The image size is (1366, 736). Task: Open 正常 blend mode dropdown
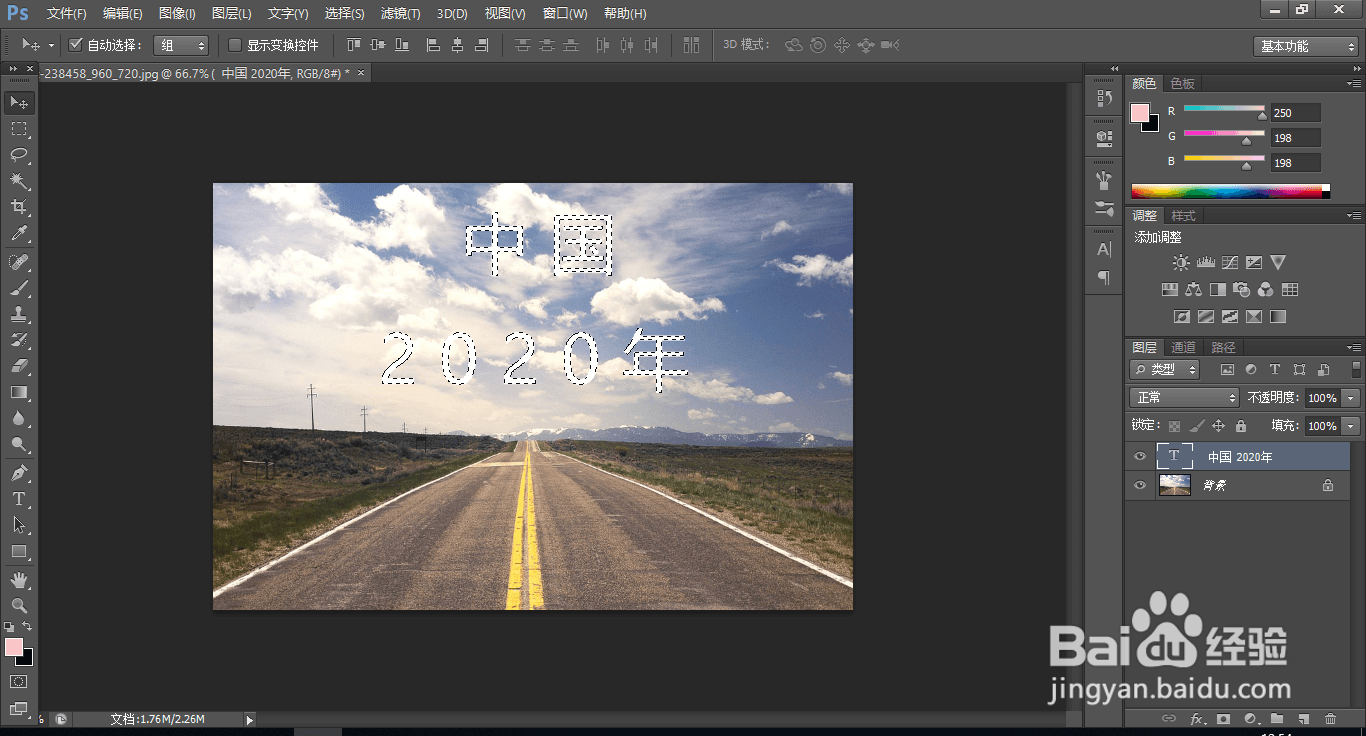pos(1185,398)
